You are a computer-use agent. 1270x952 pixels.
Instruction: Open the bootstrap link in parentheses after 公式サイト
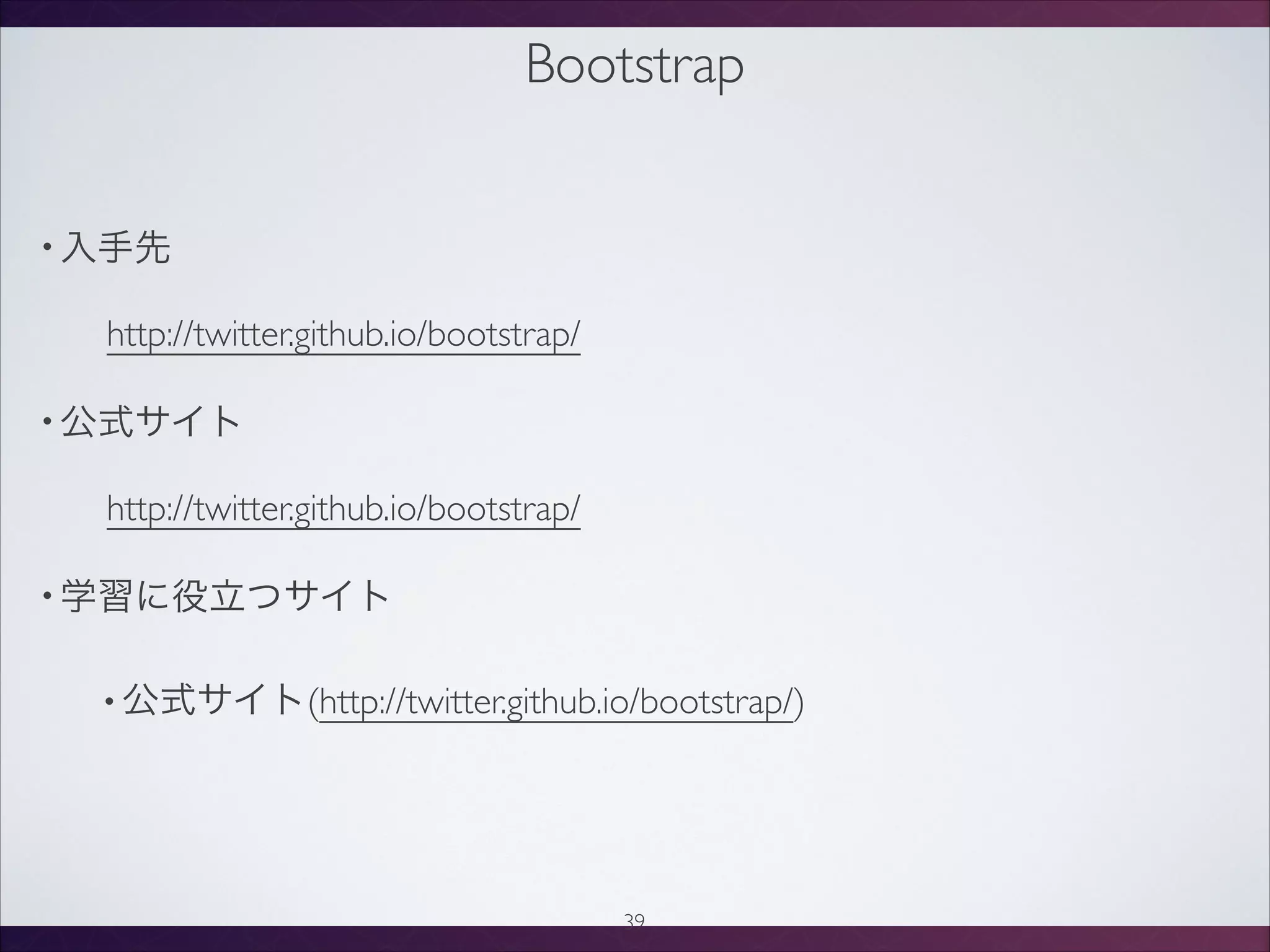click(556, 703)
